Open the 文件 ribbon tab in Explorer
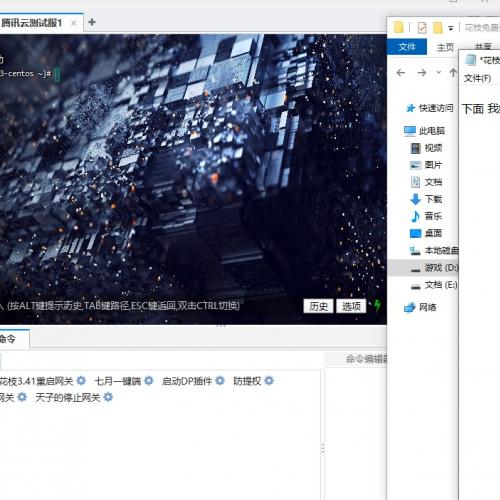This screenshot has width=500, height=500. click(x=407, y=47)
